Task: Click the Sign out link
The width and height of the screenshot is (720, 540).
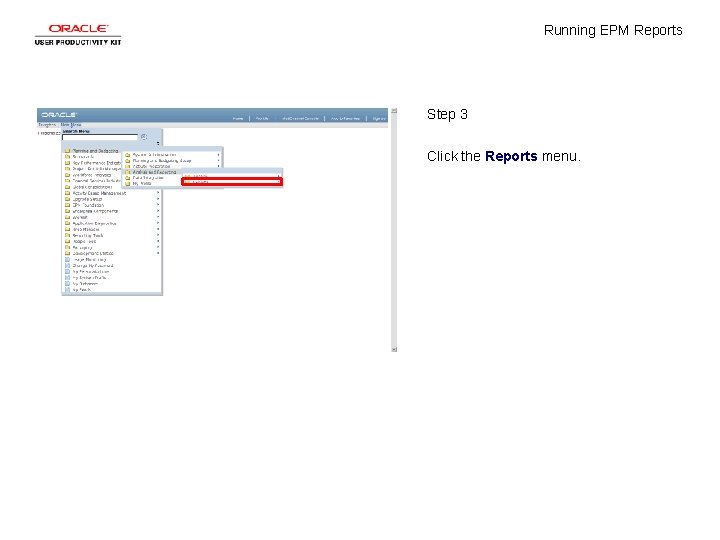Action: pyautogui.click(x=379, y=118)
